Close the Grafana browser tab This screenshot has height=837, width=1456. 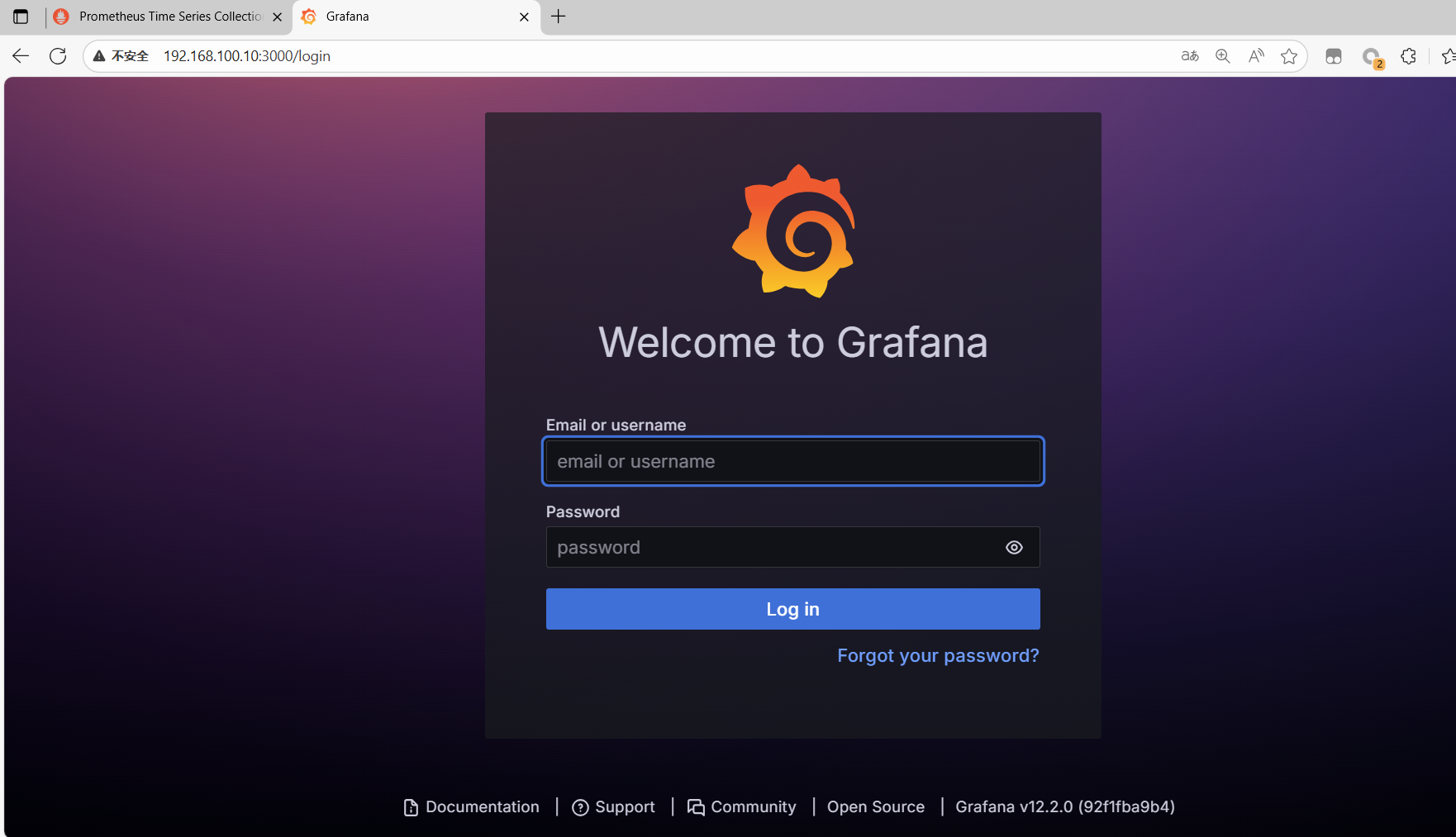[524, 17]
